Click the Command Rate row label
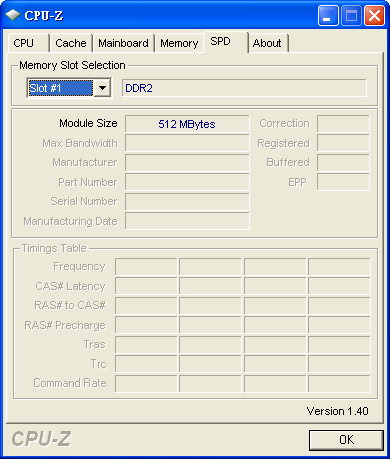Screen dimensions: 390x459 (70, 383)
